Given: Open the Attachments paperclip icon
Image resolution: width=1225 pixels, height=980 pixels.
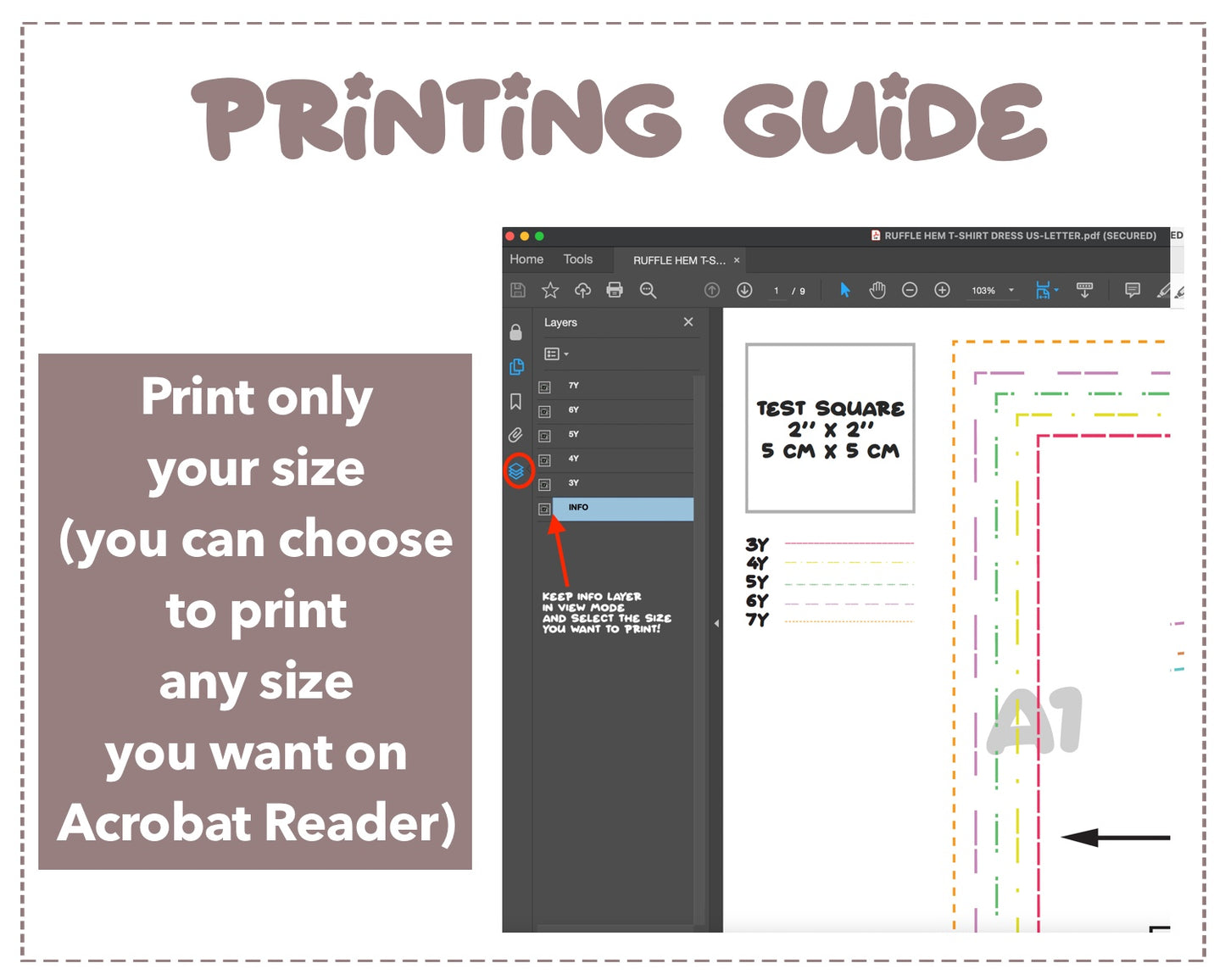Looking at the screenshot, I should click(515, 435).
